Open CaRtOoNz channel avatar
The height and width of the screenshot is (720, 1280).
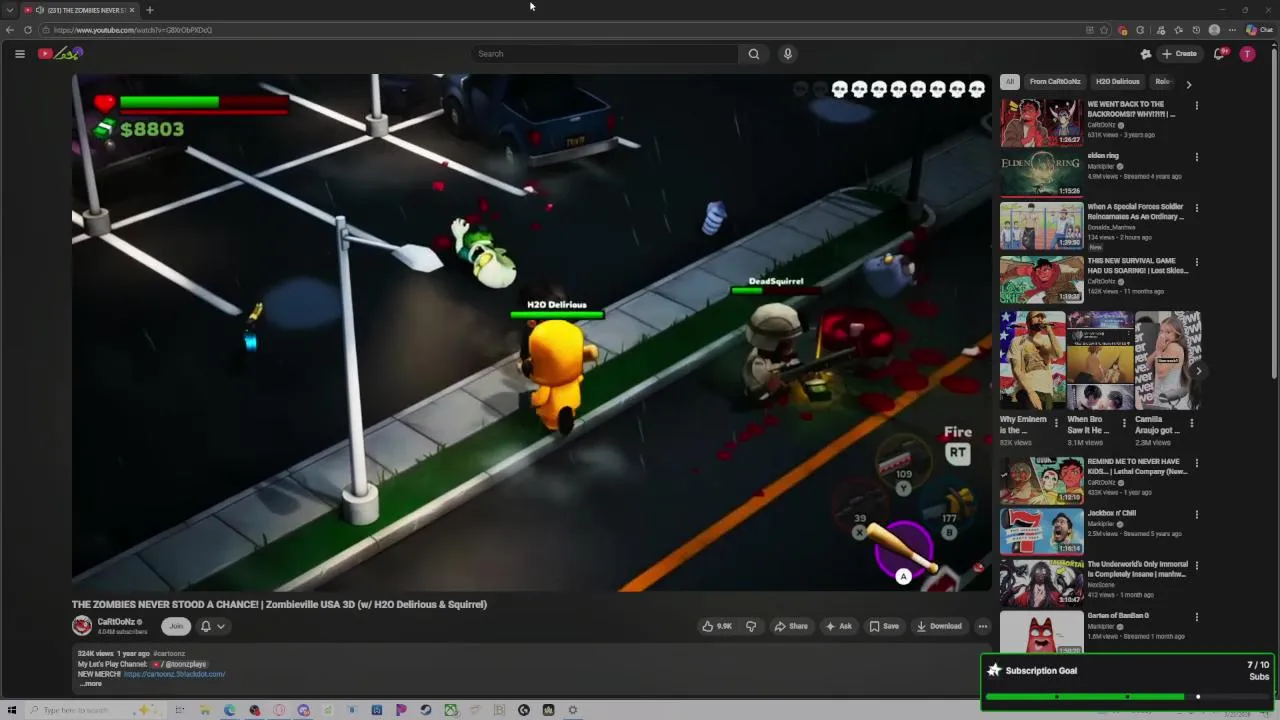point(82,626)
